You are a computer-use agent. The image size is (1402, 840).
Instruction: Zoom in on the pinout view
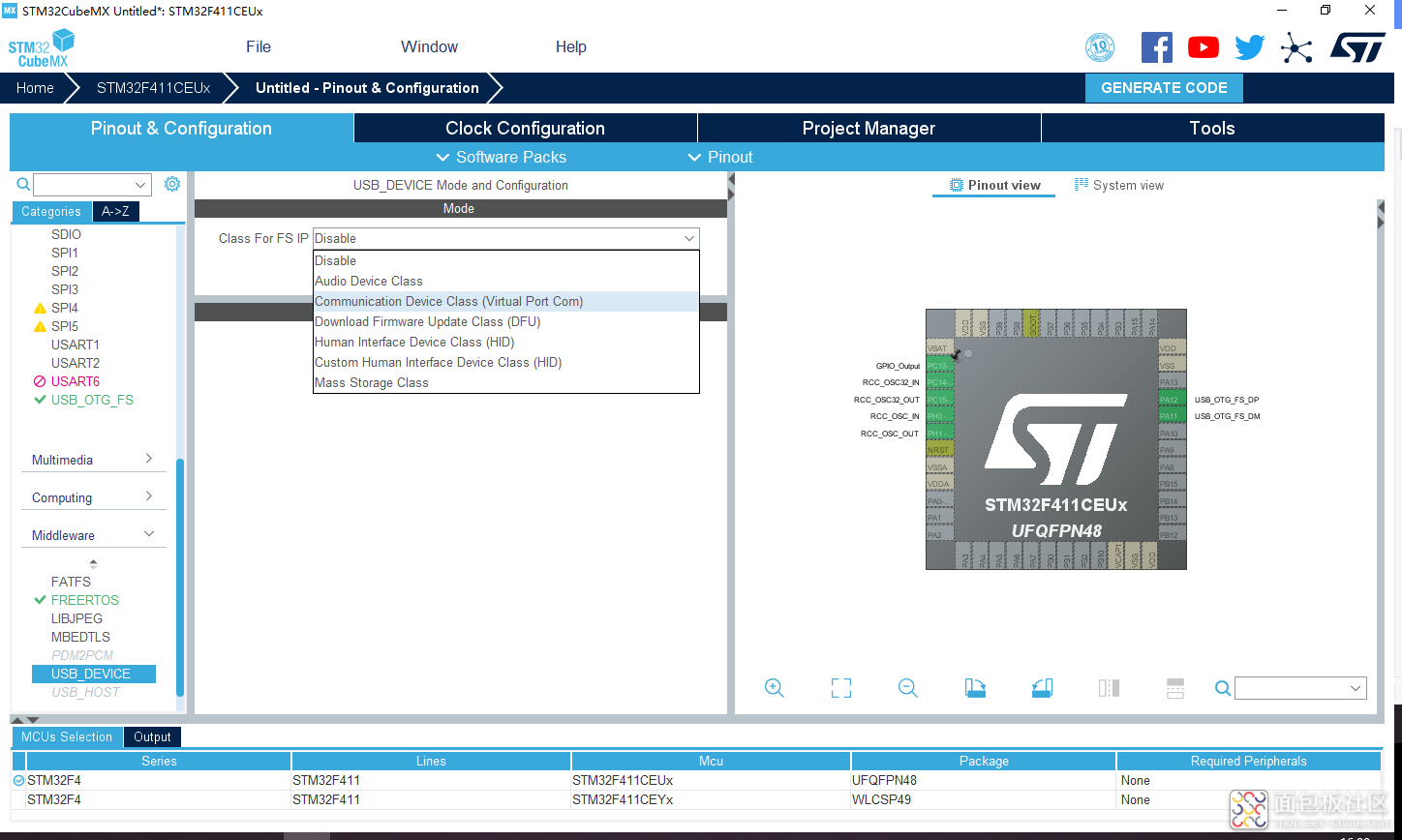coord(774,688)
